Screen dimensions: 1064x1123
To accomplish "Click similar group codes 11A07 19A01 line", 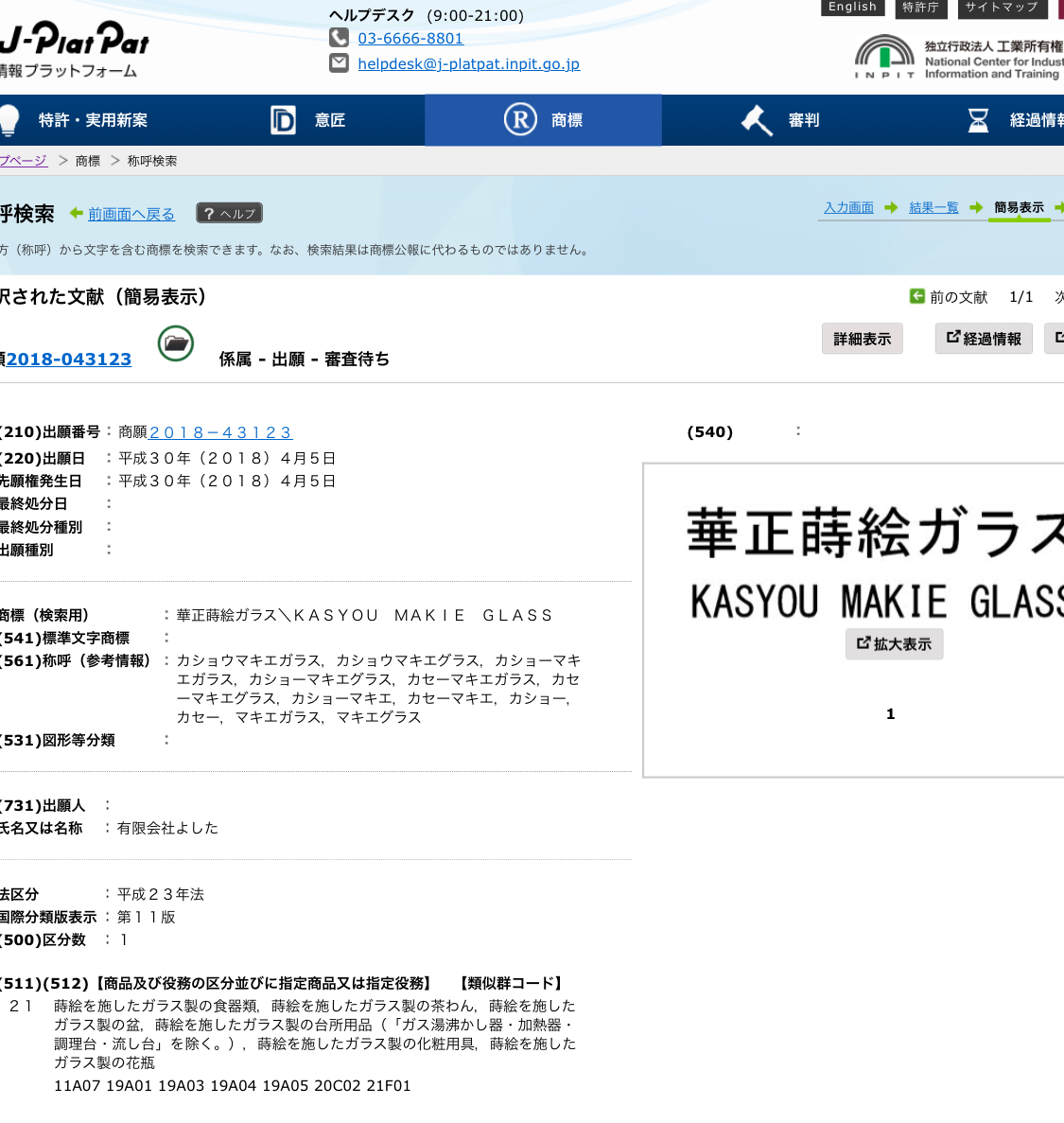I will (233, 1086).
